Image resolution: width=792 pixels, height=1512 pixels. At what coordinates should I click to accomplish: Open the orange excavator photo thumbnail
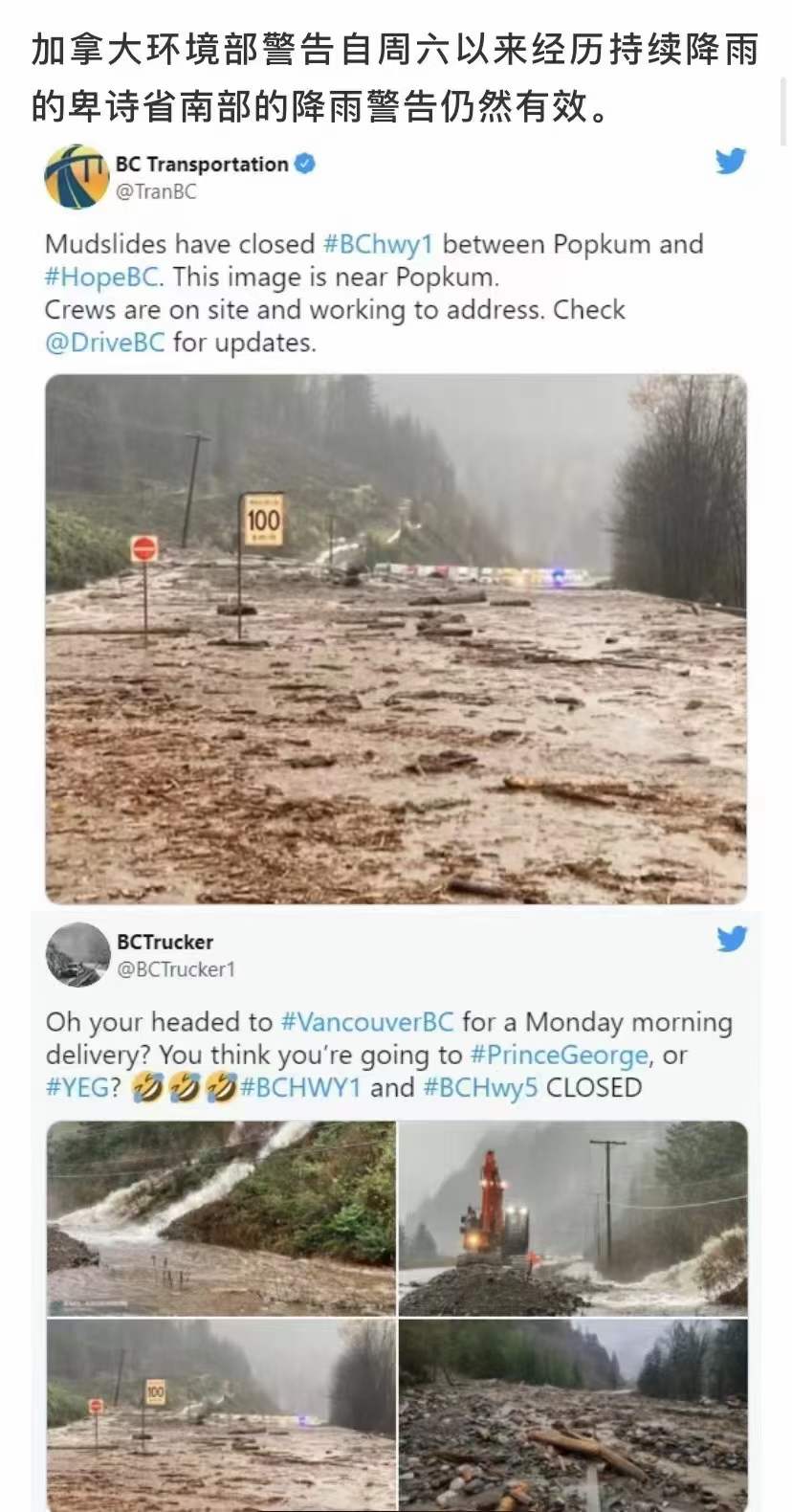click(573, 1218)
